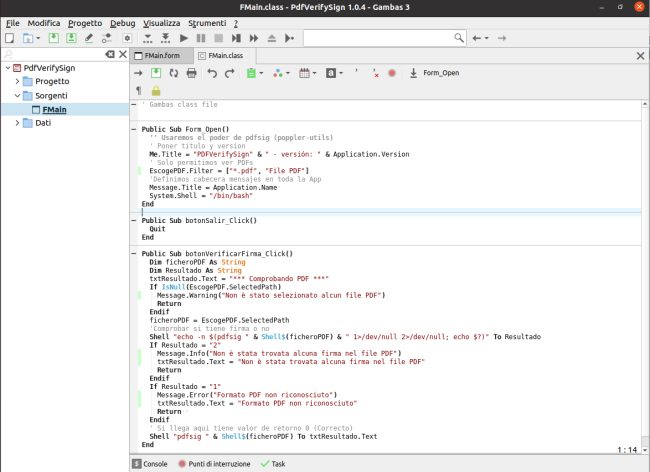This screenshot has height=472, width=650.
Task: Click the New project icon in main toolbar
Action: pyautogui.click(x=9, y=38)
